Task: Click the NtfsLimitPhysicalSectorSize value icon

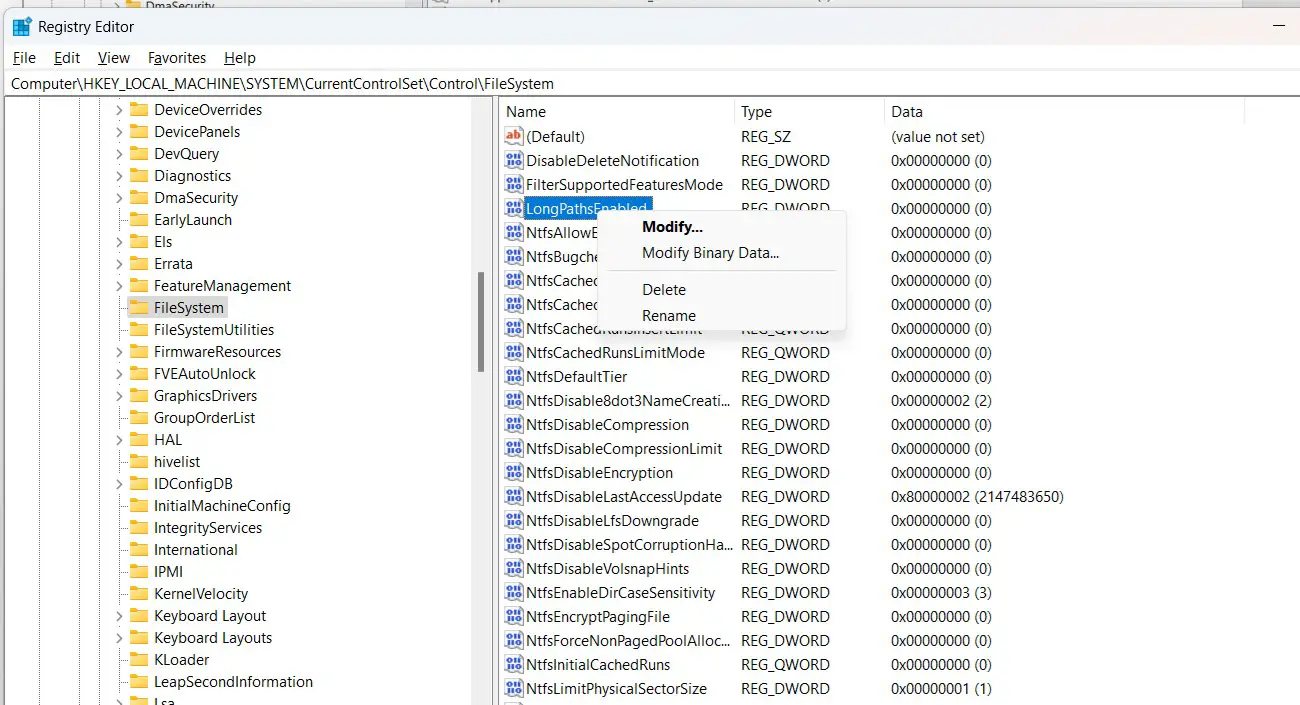Action: click(514, 688)
